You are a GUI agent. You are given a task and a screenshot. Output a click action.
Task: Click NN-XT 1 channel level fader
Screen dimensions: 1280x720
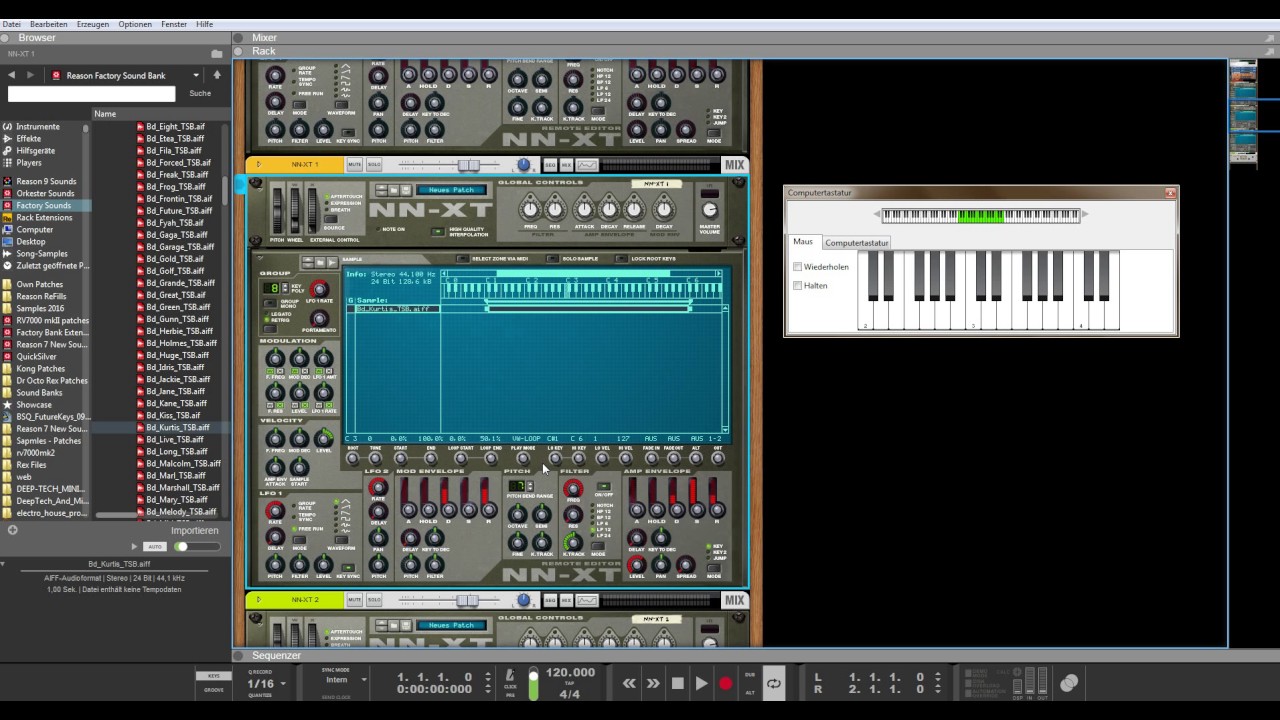[x=468, y=165]
